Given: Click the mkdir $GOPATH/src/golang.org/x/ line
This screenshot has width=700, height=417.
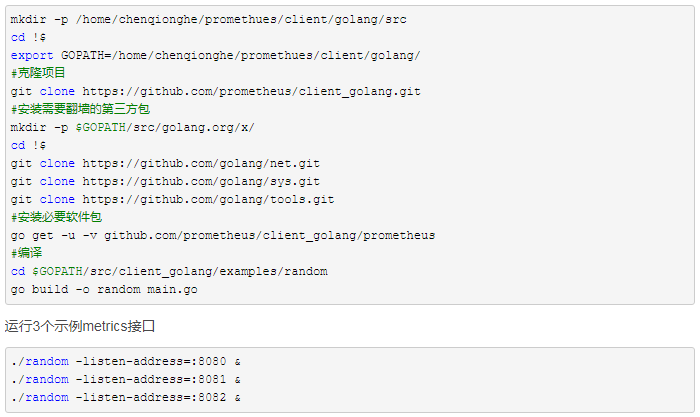Looking at the screenshot, I should pyautogui.click(x=133, y=127).
